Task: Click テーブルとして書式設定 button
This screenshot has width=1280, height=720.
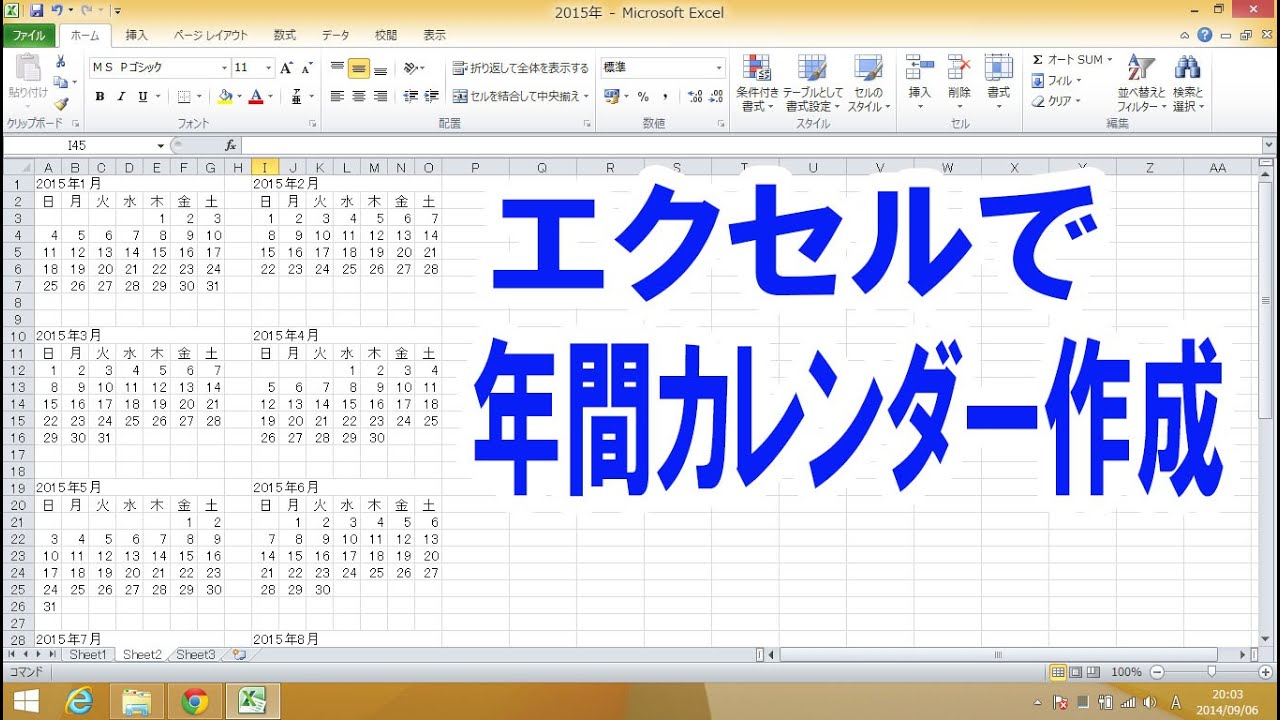Action: pyautogui.click(x=813, y=83)
